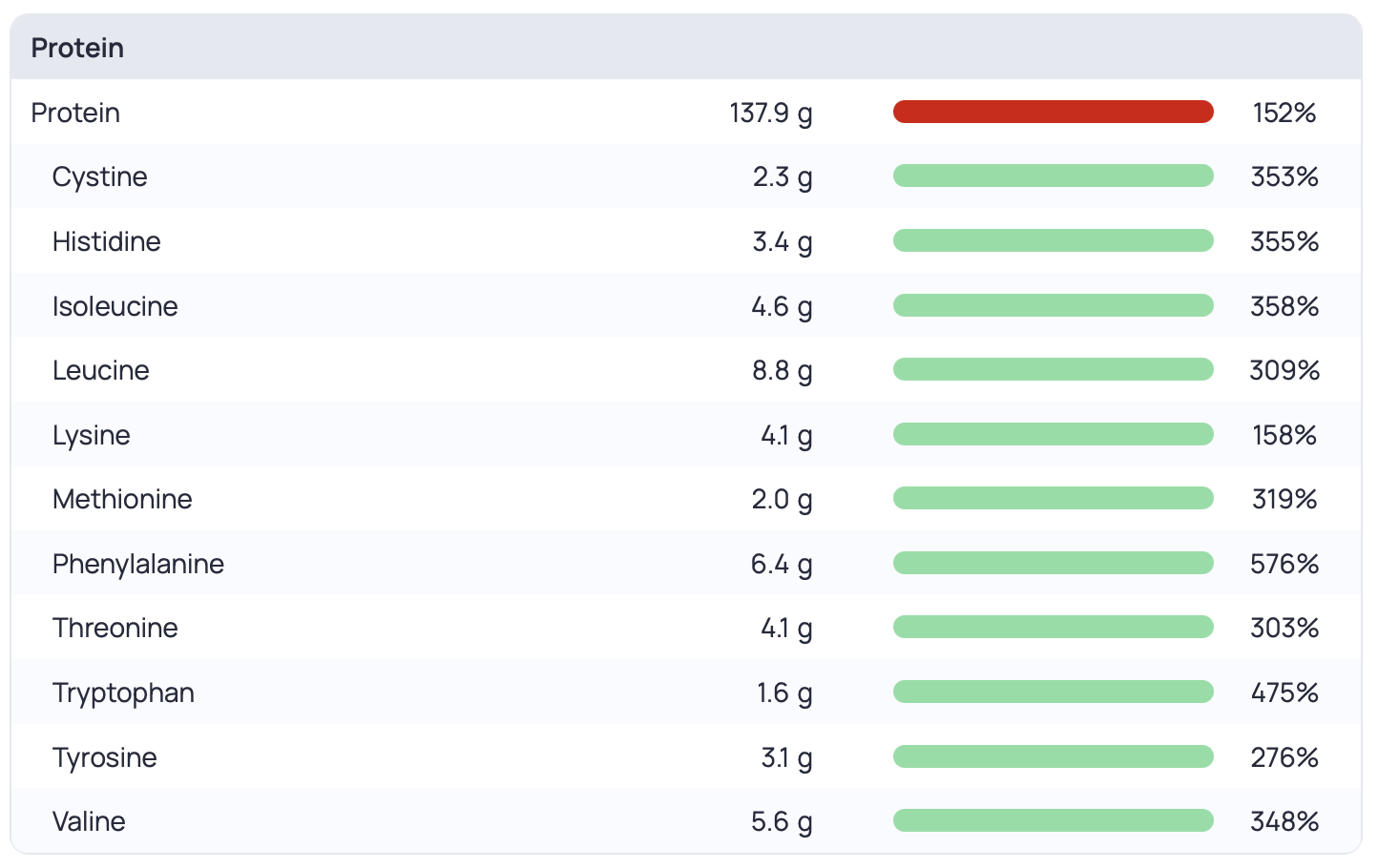Click the Protein section header
The width and height of the screenshot is (1378, 868).
[77, 48]
